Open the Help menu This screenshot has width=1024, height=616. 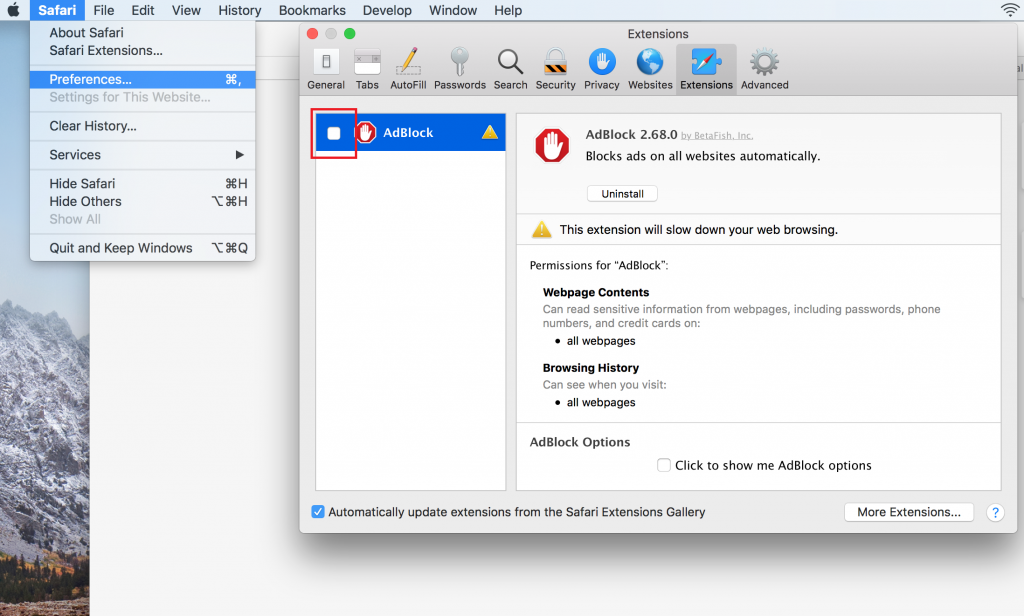click(x=507, y=10)
